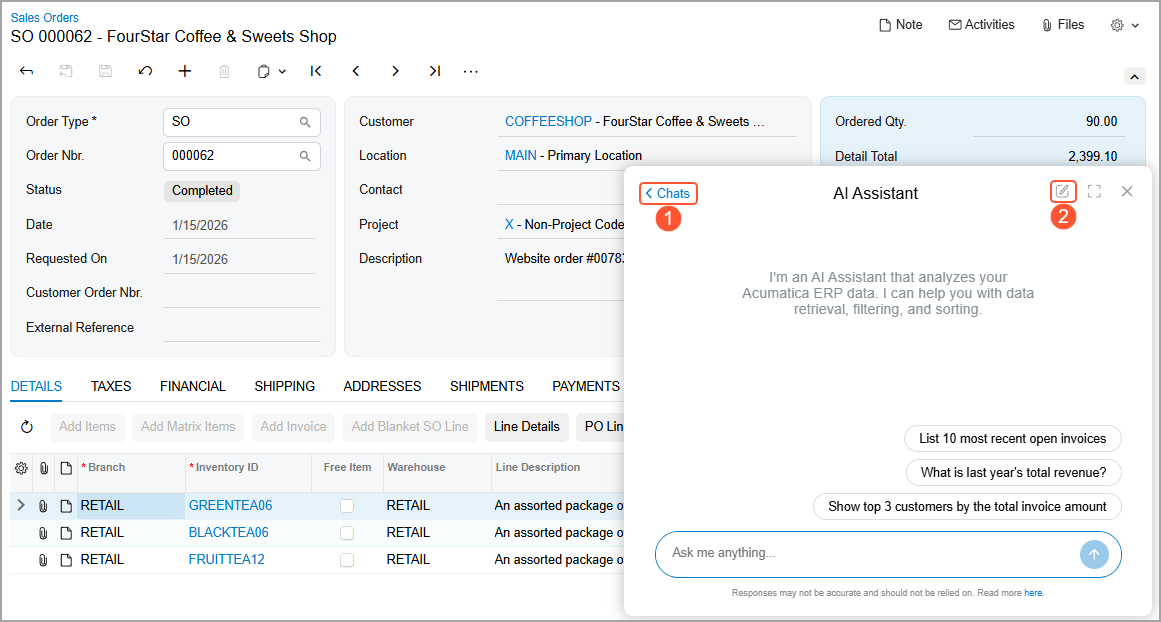Open Files from the title bar

coord(1063,24)
